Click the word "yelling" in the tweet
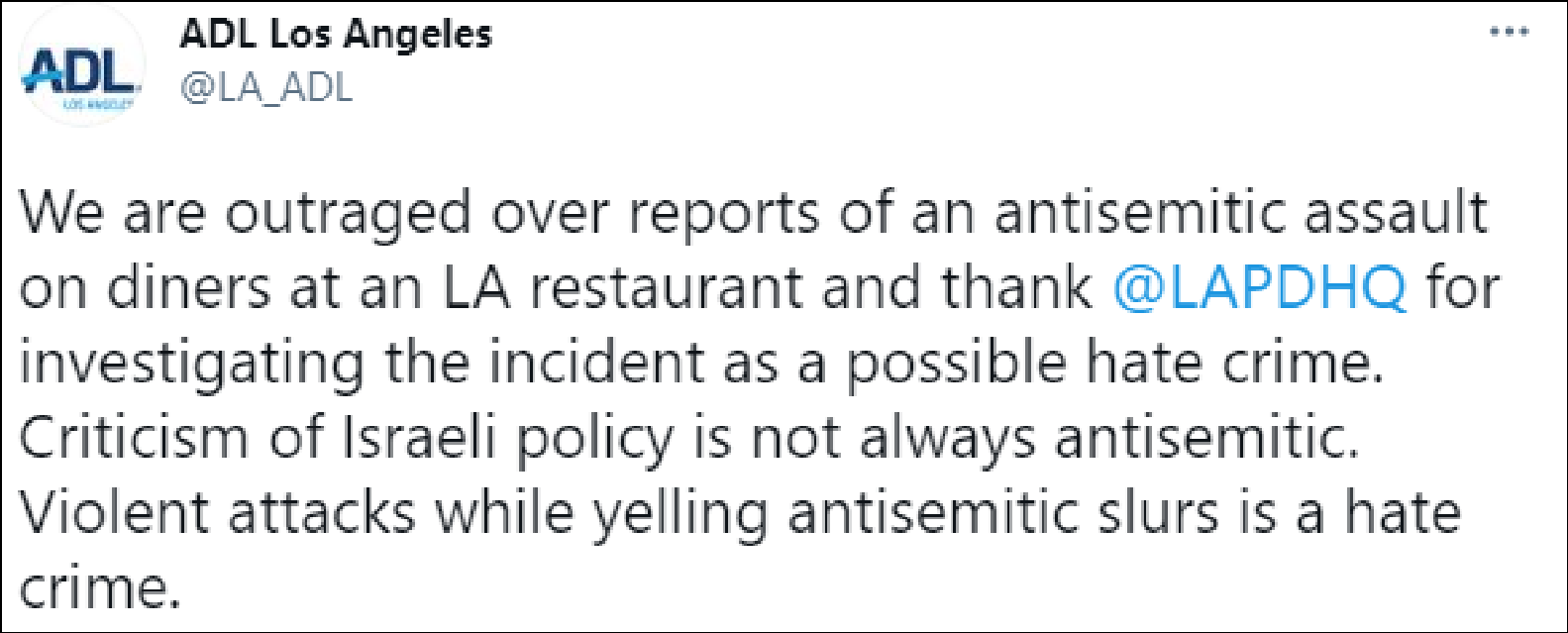1568x633 pixels. point(679,514)
